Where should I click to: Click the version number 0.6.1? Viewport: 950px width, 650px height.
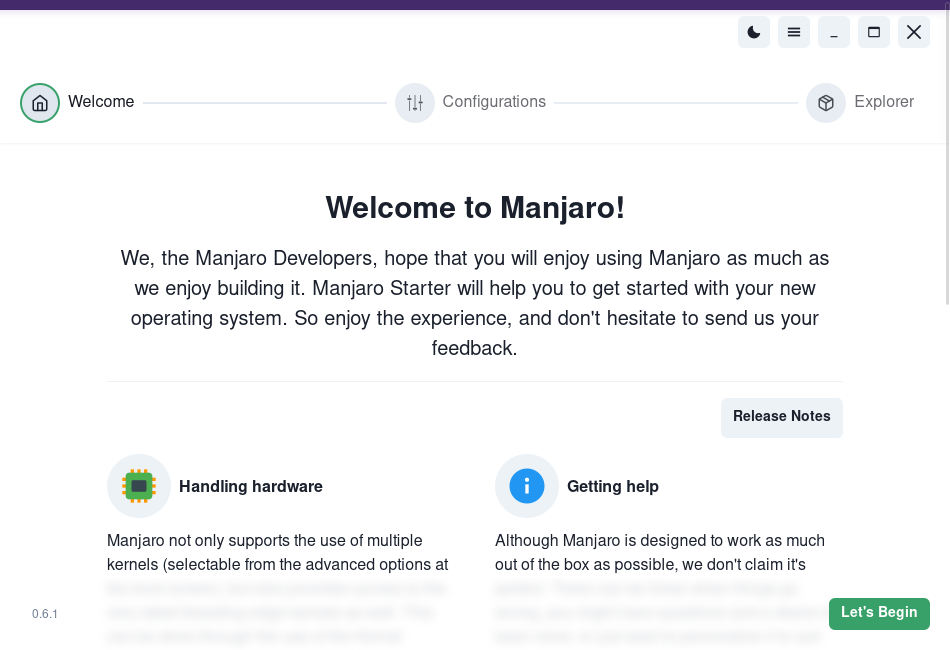click(x=45, y=614)
